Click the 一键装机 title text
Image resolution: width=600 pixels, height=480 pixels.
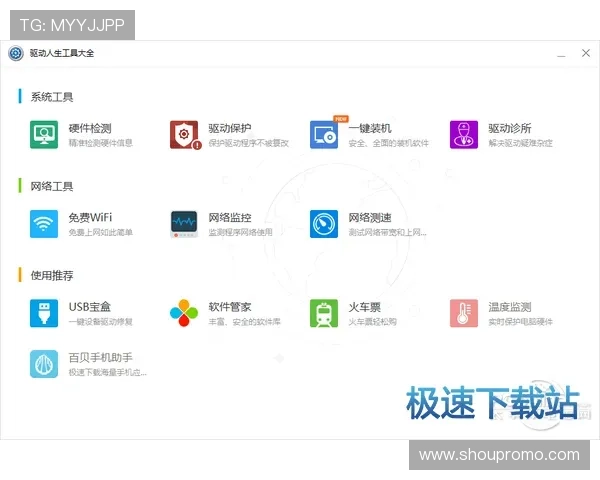[x=370, y=128]
